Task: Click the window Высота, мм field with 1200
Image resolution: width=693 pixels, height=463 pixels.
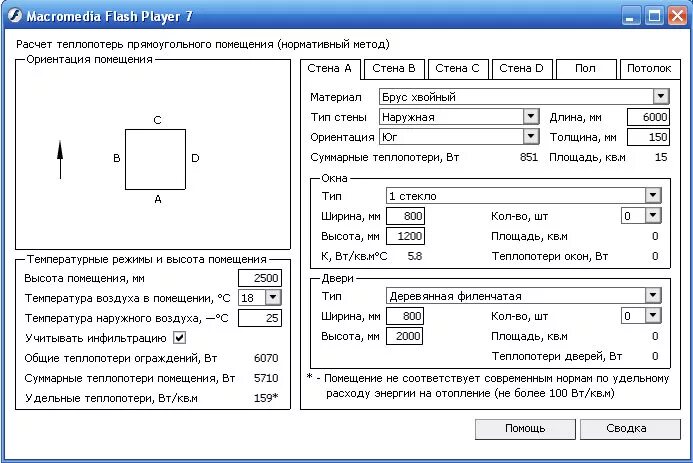Action: [405, 236]
